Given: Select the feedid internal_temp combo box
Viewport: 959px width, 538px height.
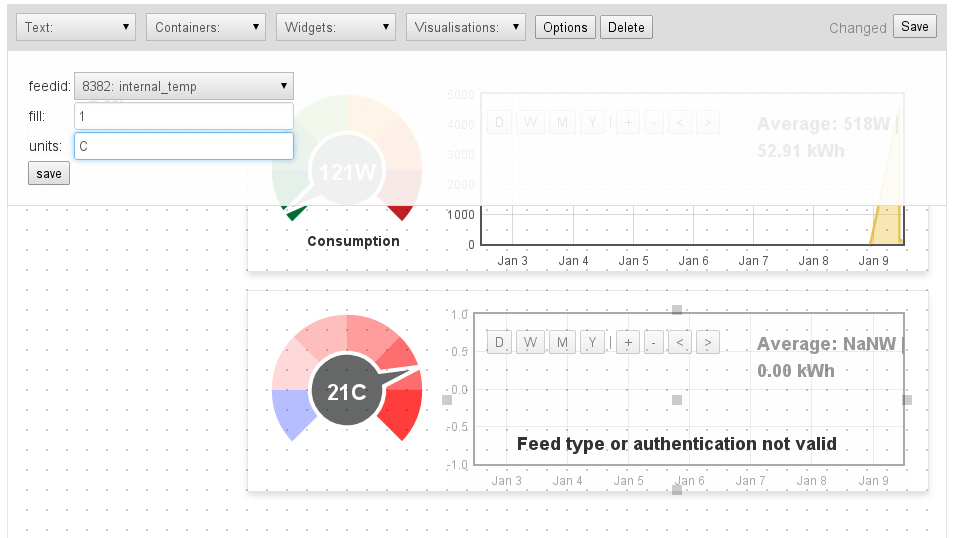Looking at the screenshot, I should [x=184, y=87].
